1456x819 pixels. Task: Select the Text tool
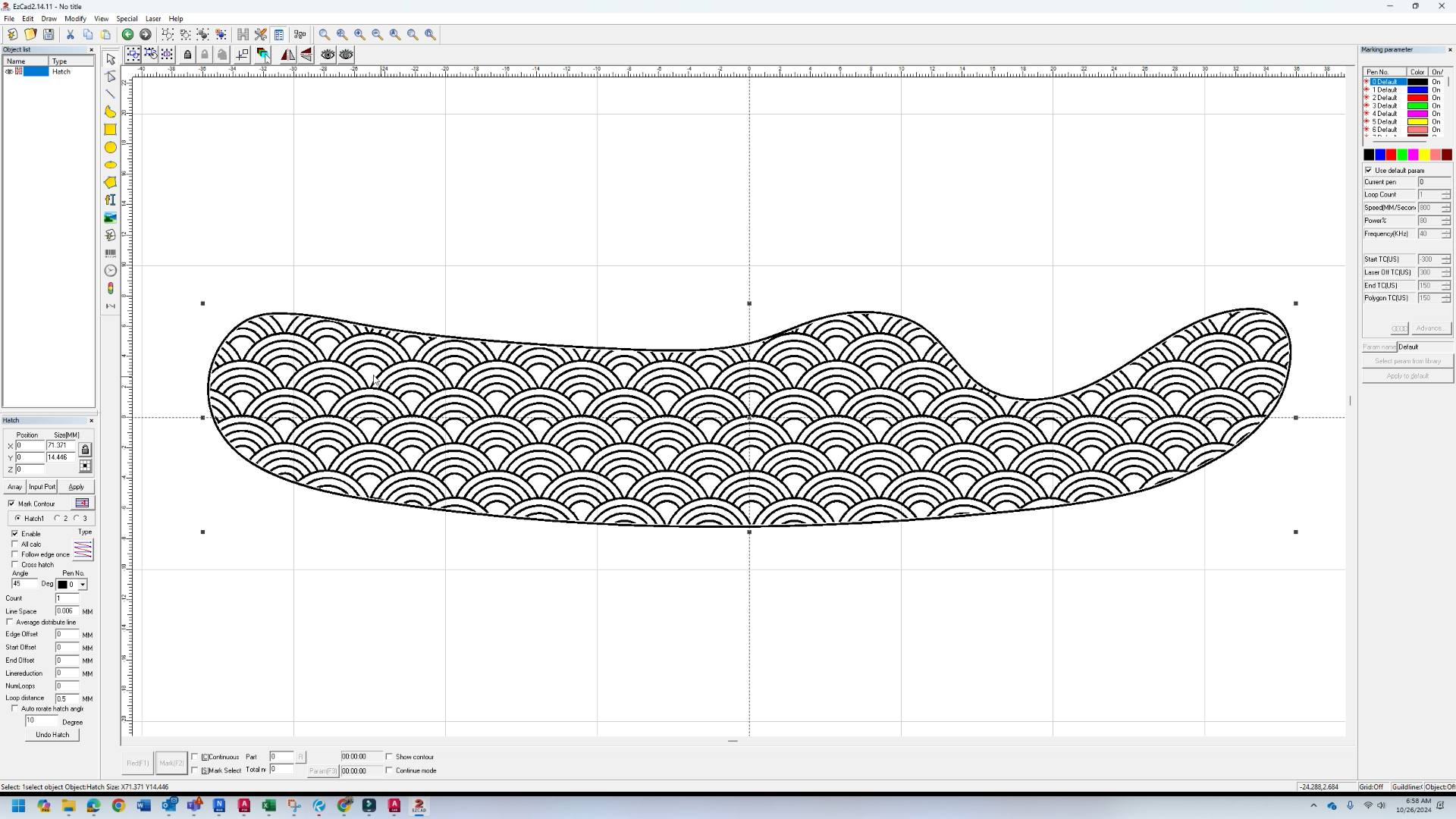tap(111, 199)
